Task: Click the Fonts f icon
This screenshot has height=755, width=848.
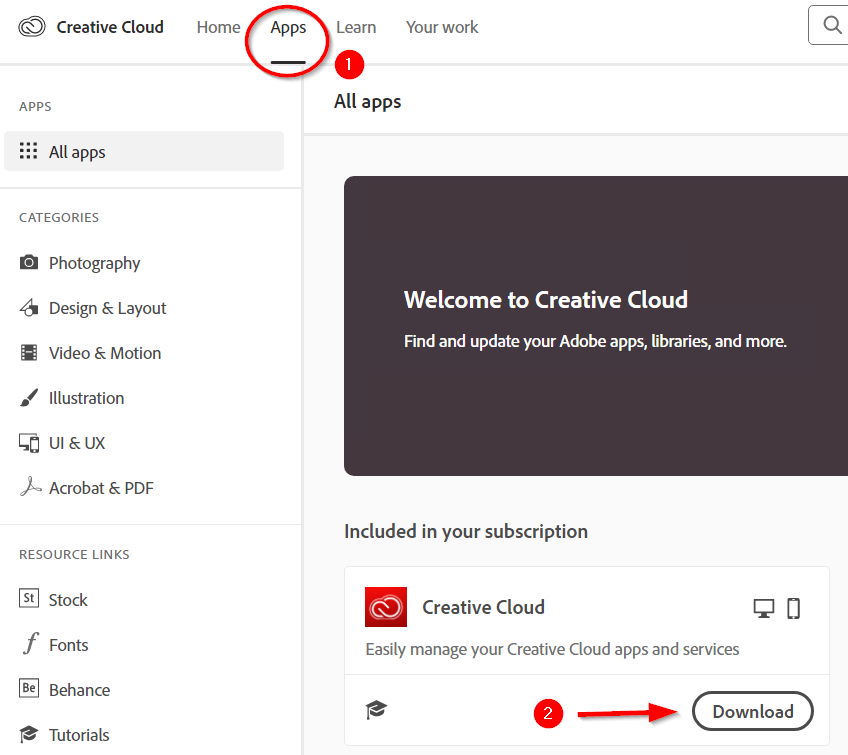Action: pos(31,643)
